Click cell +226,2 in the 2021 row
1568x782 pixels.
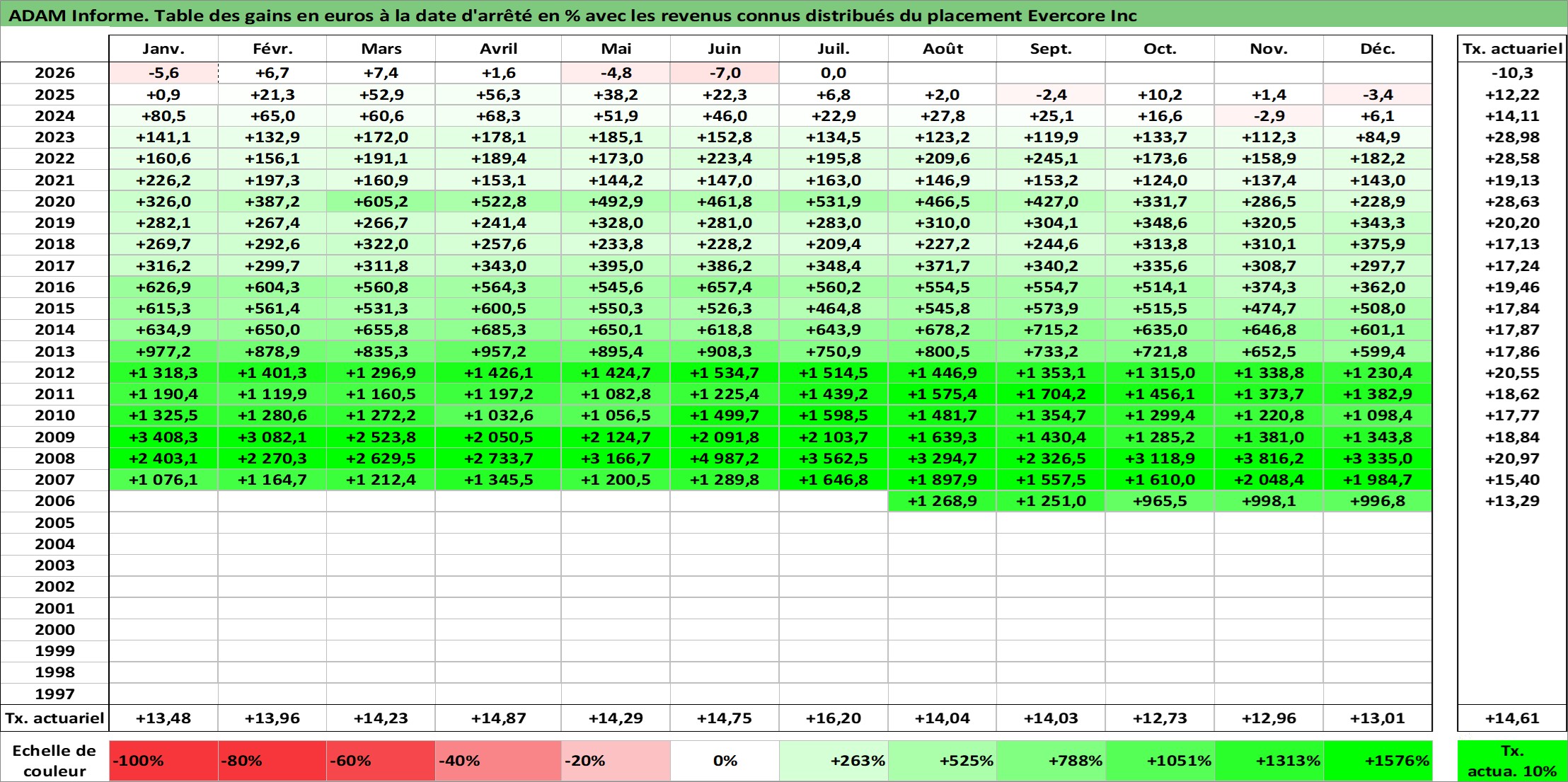point(163,180)
